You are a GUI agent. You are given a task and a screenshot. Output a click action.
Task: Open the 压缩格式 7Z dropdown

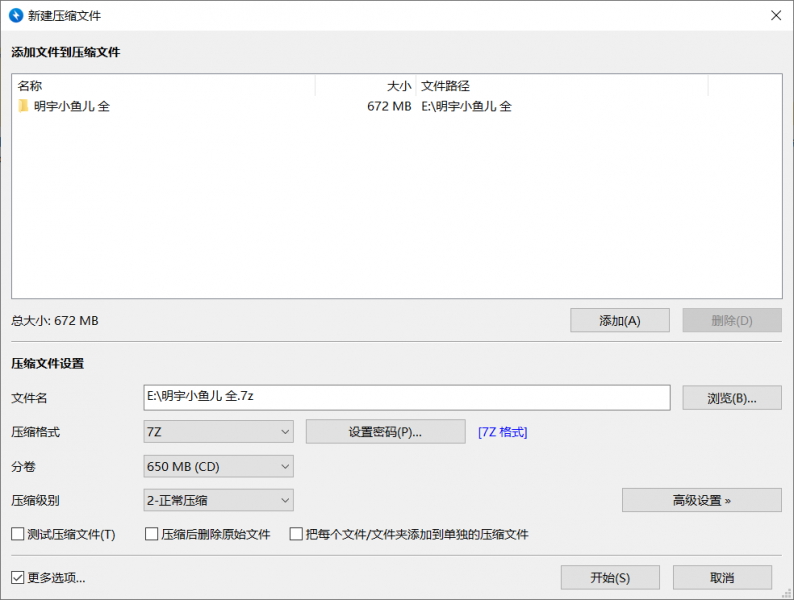219,432
